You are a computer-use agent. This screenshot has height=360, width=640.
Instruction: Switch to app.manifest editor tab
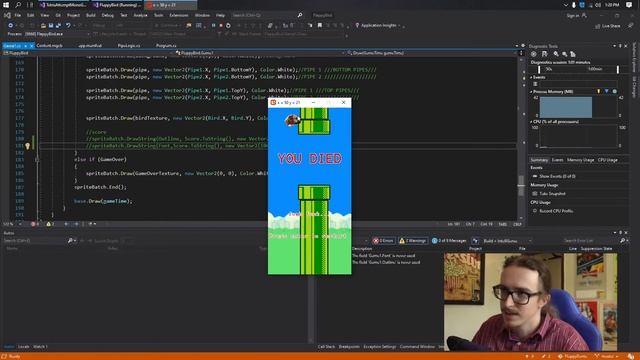[x=90, y=46]
